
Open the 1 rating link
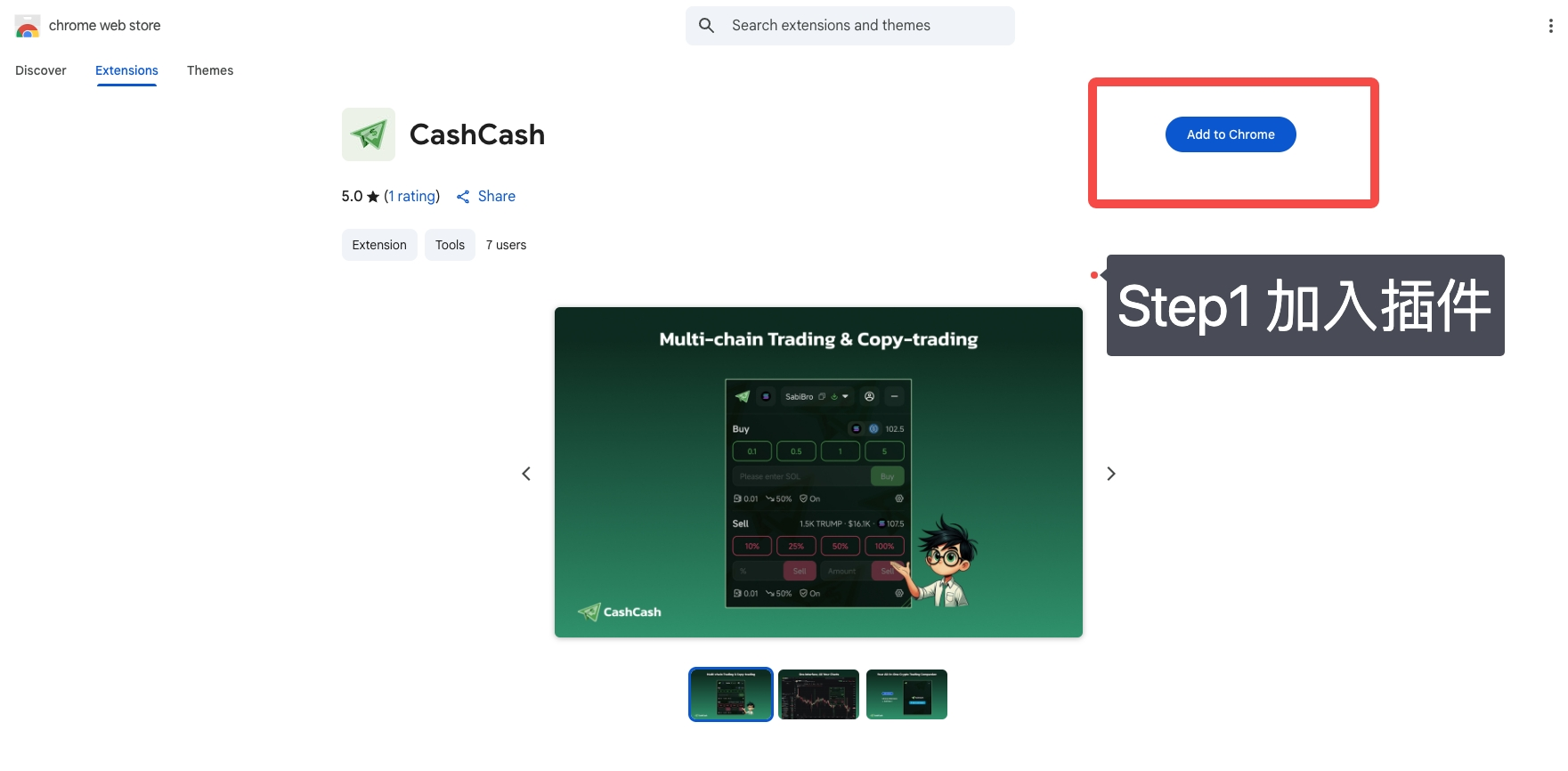[412, 197]
